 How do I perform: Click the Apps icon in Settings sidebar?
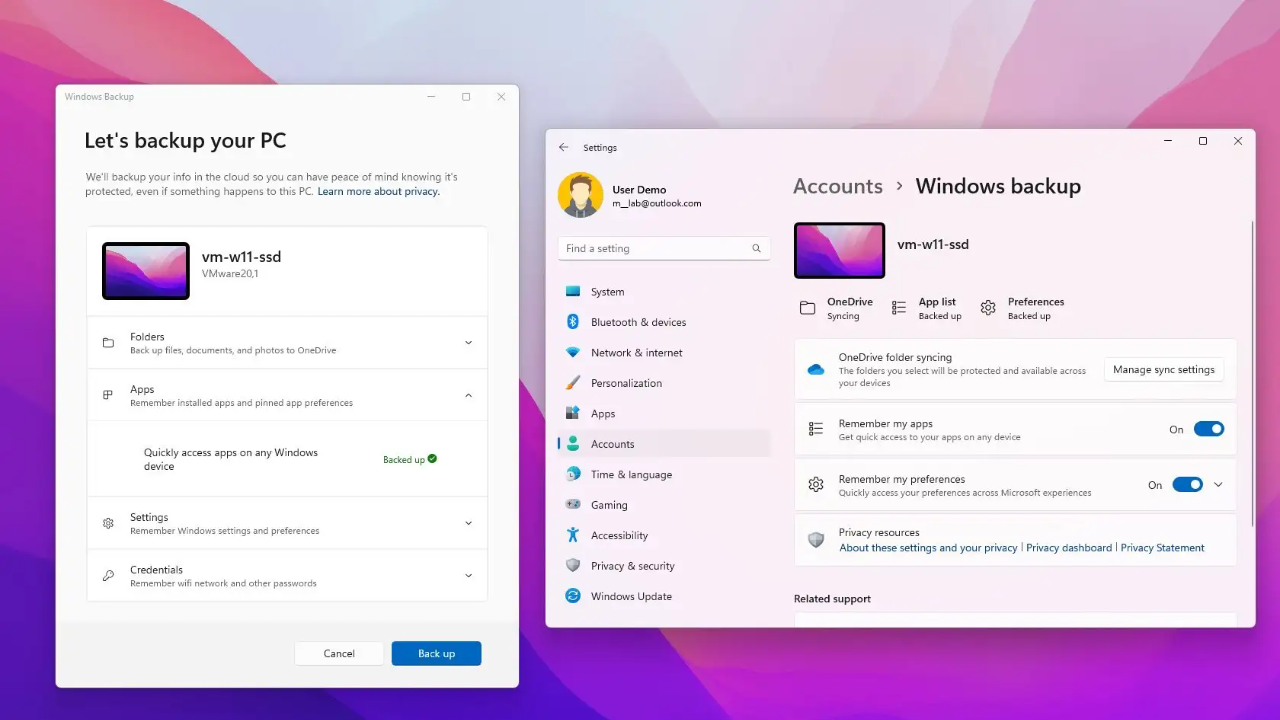tap(573, 413)
